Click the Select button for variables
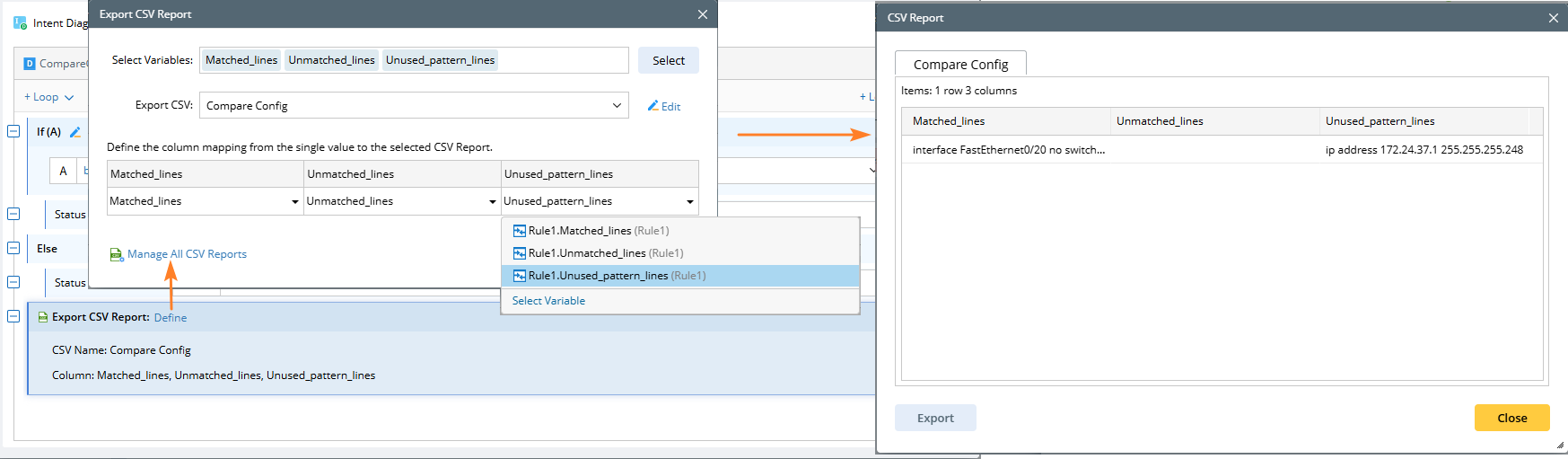Viewport: 1568px width, 459px height. (x=668, y=60)
